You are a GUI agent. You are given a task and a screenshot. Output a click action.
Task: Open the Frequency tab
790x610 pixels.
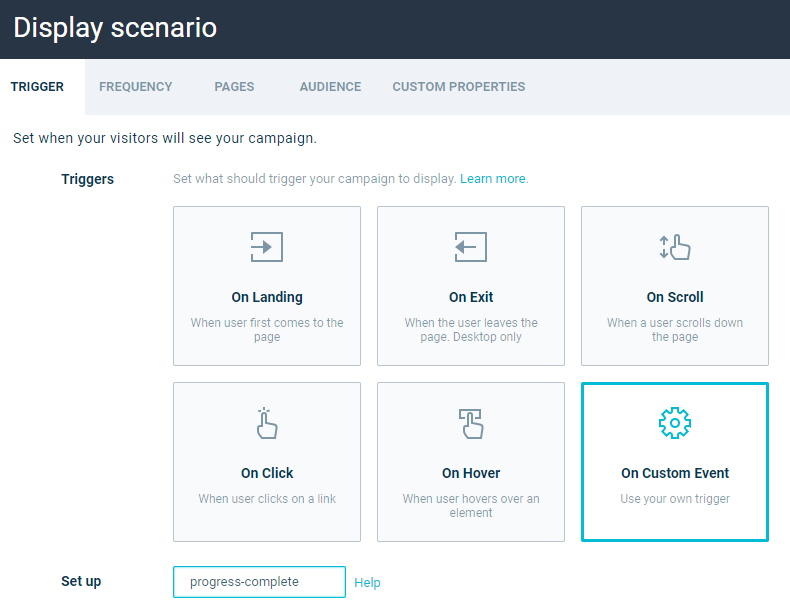click(136, 87)
